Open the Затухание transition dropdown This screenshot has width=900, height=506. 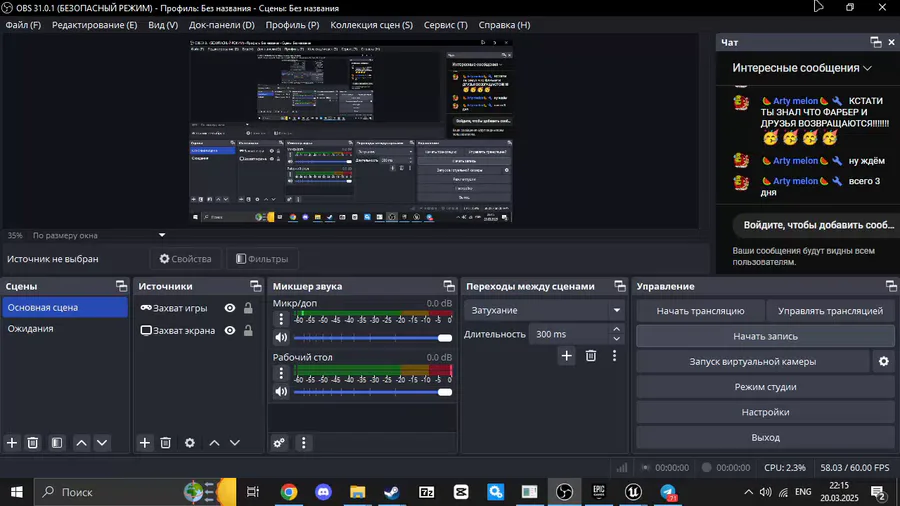tap(544, 310)
